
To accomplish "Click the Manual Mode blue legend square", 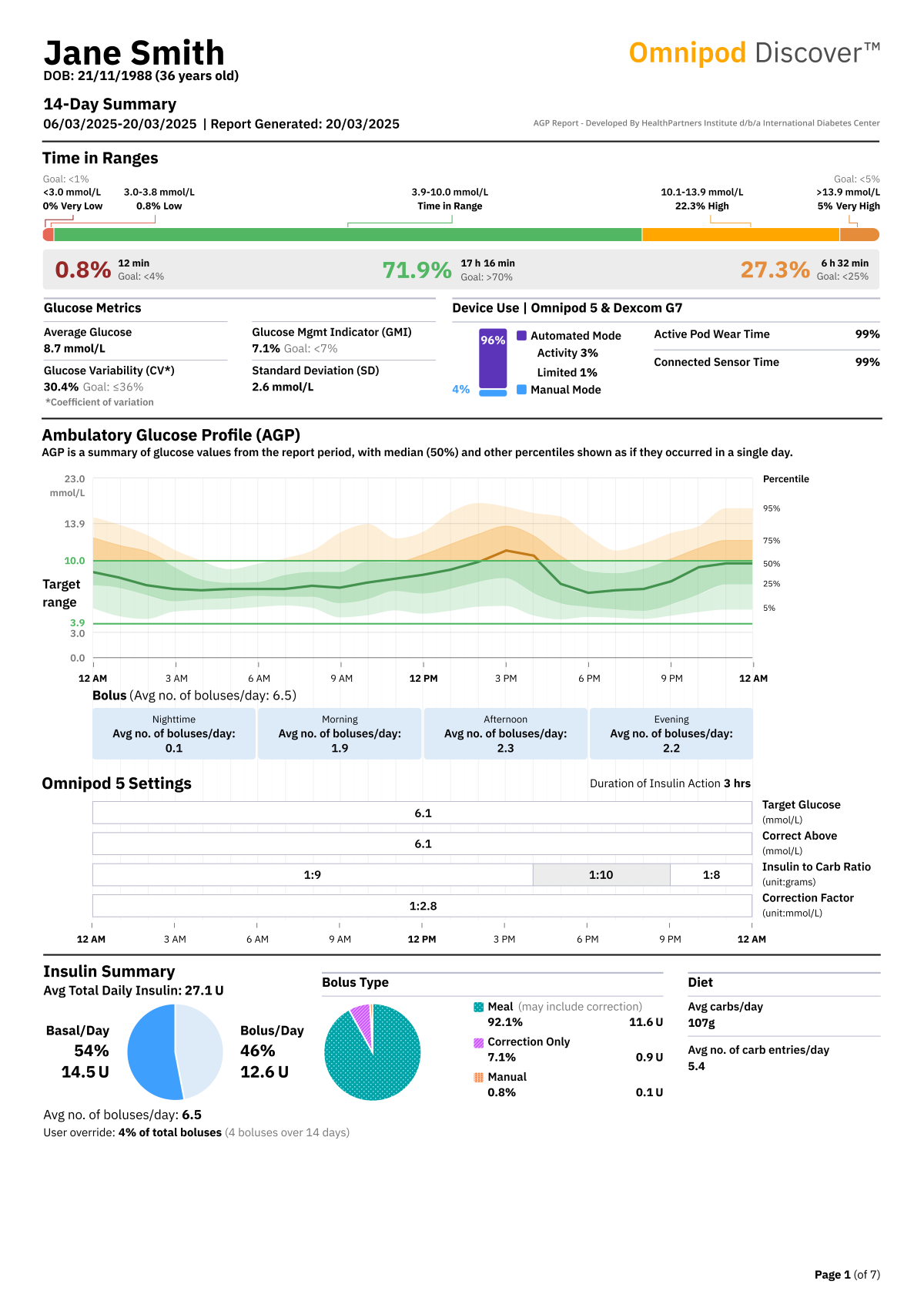I will 521,389.
